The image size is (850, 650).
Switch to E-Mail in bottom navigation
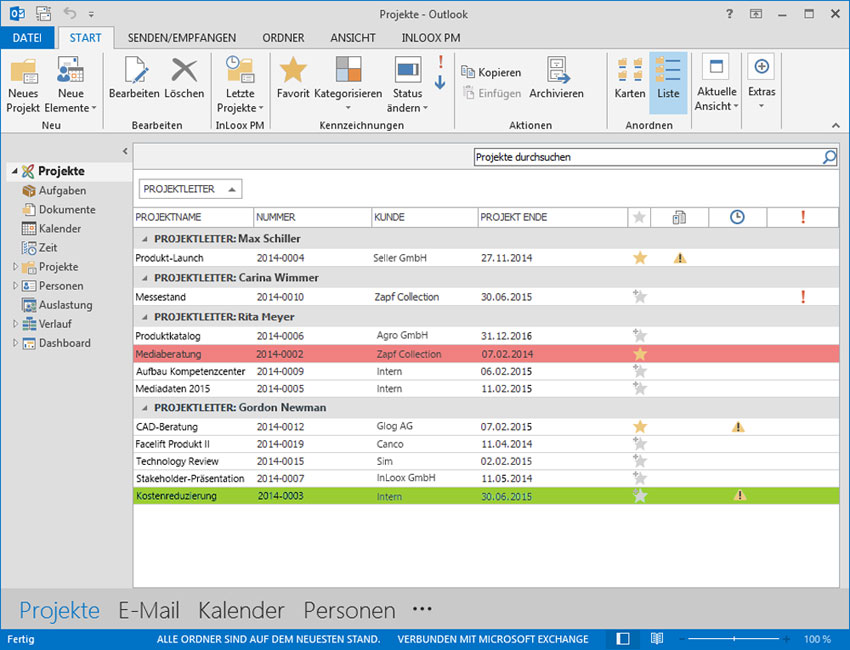149,610
